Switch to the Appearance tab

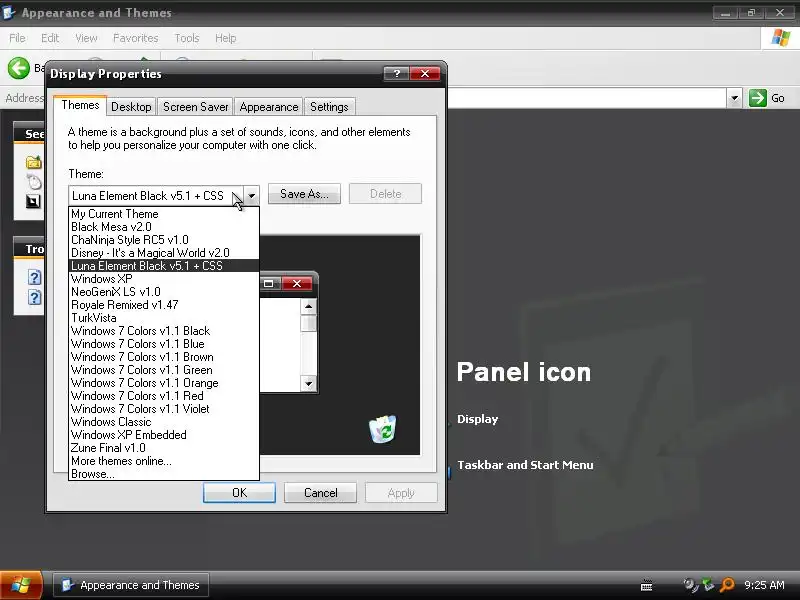tap(269, 107)
